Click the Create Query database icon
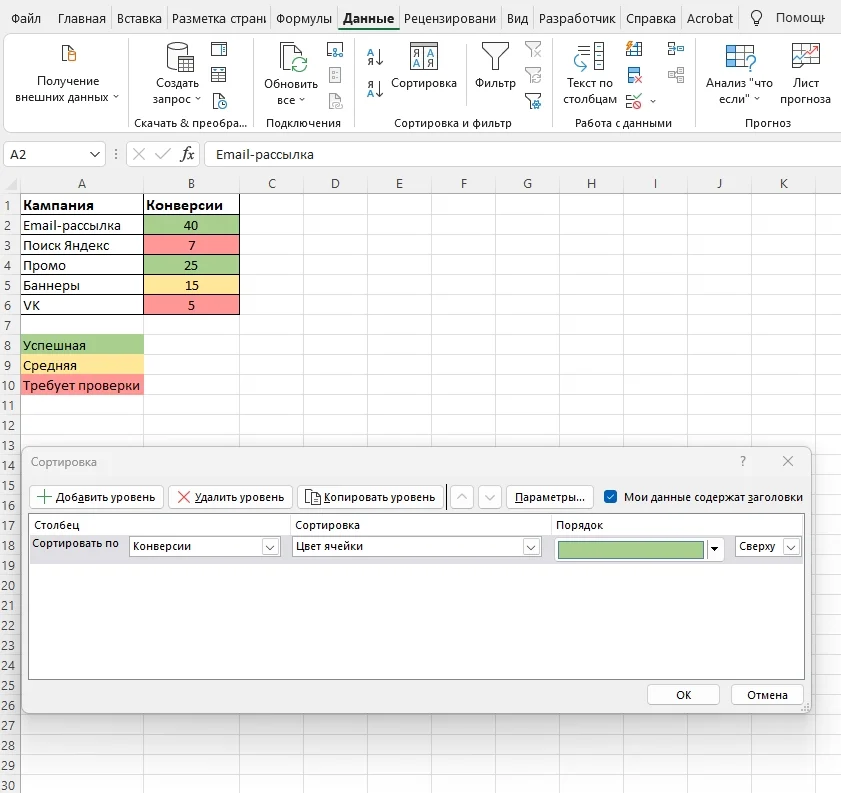841x793 pixels. (x=179, y=58)
